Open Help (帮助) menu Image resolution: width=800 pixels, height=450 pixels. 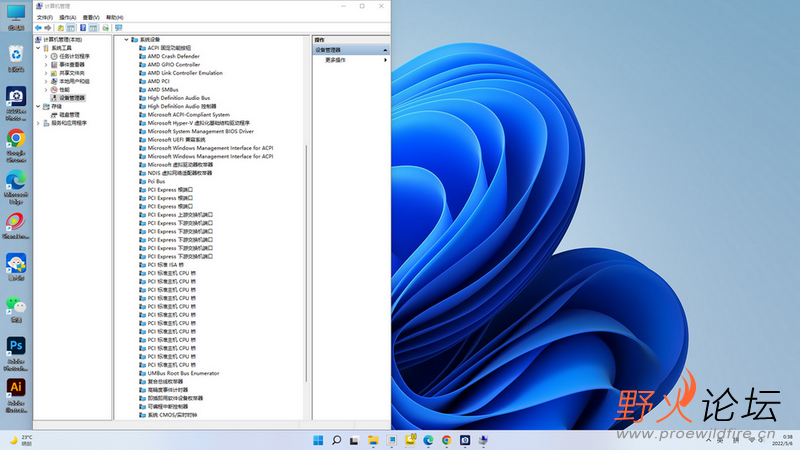115,17
